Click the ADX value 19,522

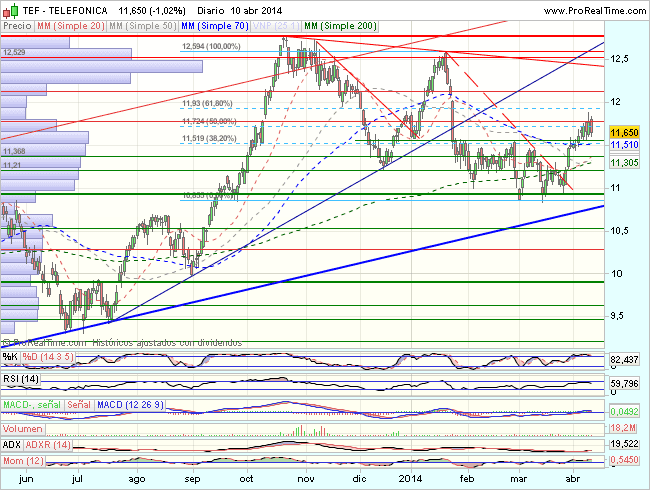[624, 444]
